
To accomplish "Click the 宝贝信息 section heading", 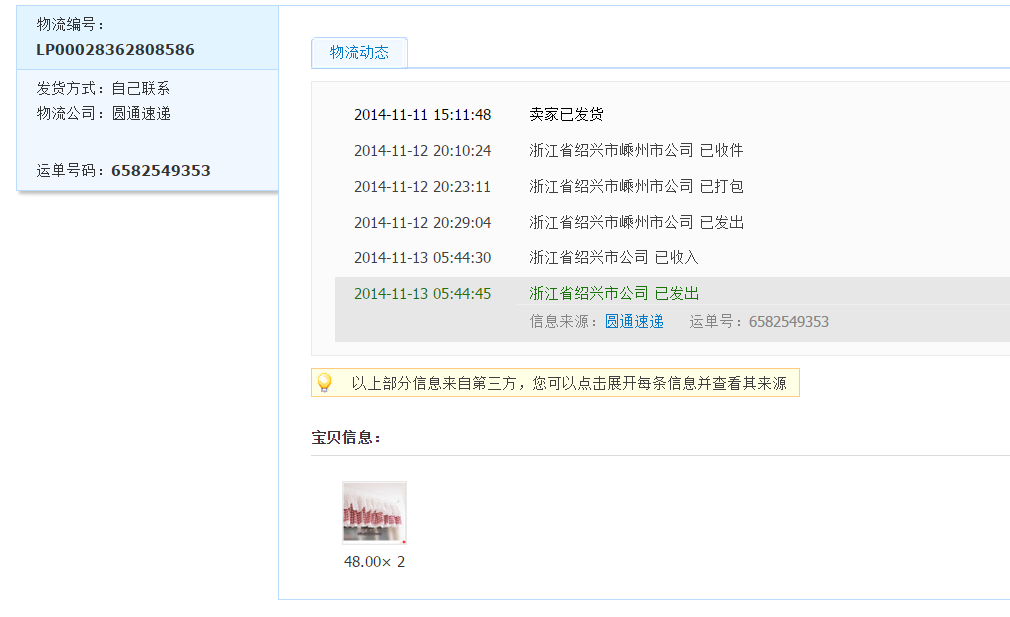I will [x=346, y=438].
